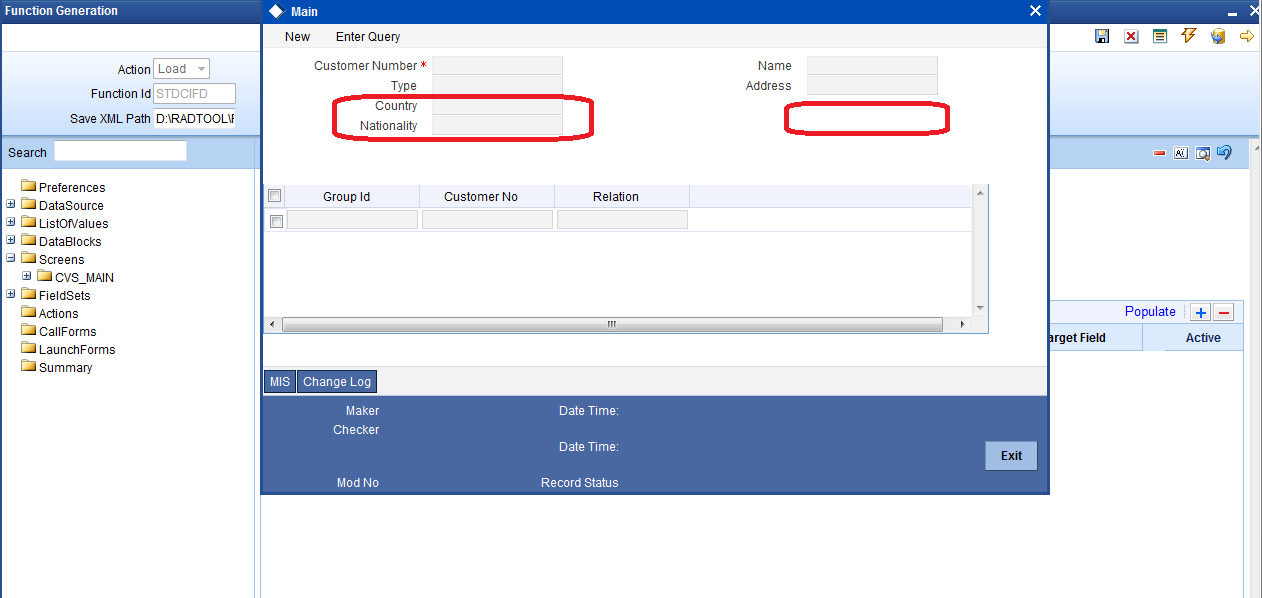Click the Customer Number input field

pyautogui.click(x=497, y=66)
